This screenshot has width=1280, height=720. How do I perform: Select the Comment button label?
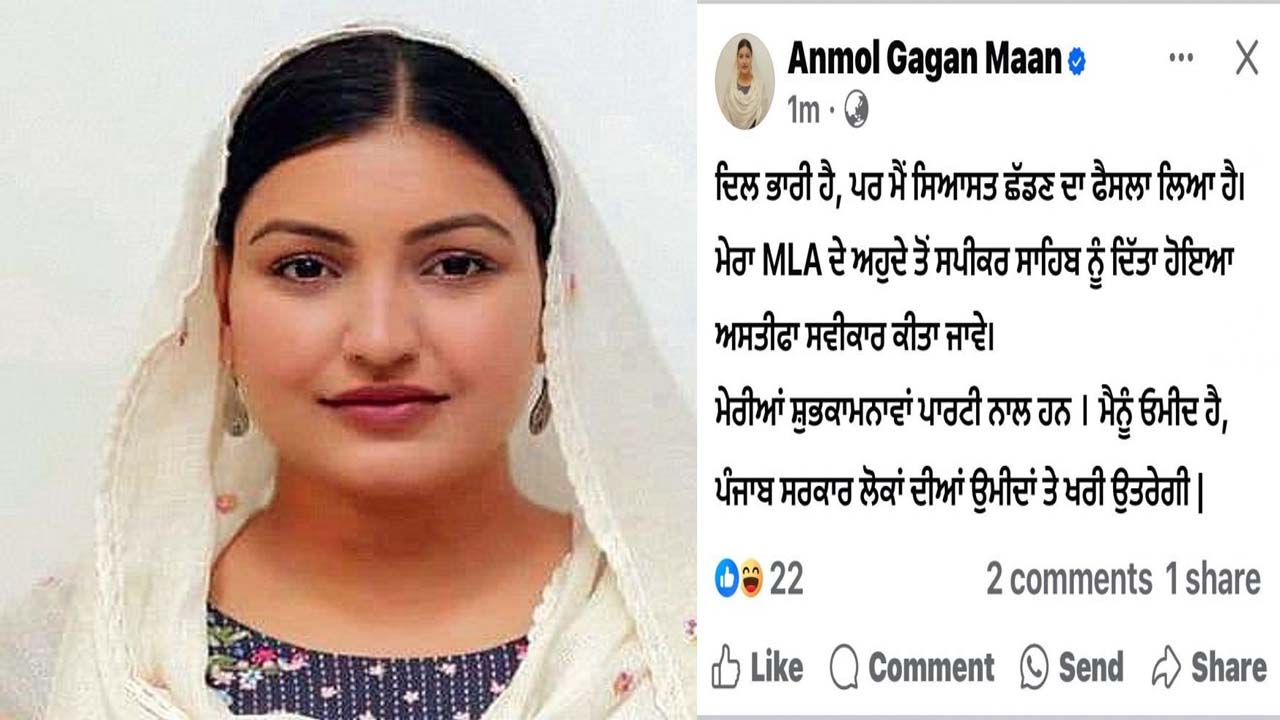[x=931, y=667]
